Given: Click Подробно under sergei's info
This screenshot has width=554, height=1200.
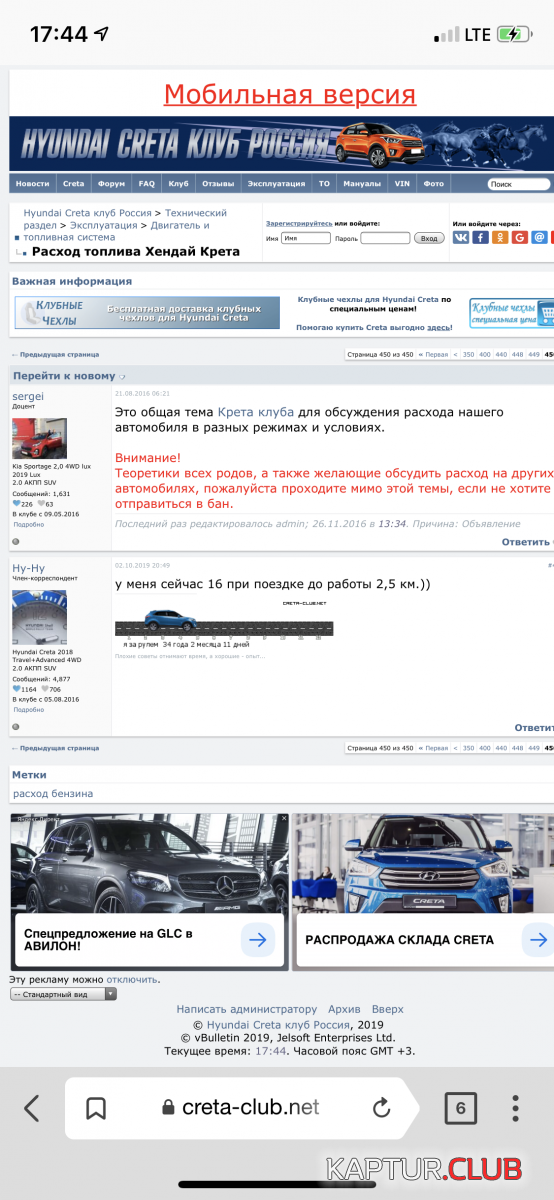Looking at the screenshot, I should tap(28, 524).
